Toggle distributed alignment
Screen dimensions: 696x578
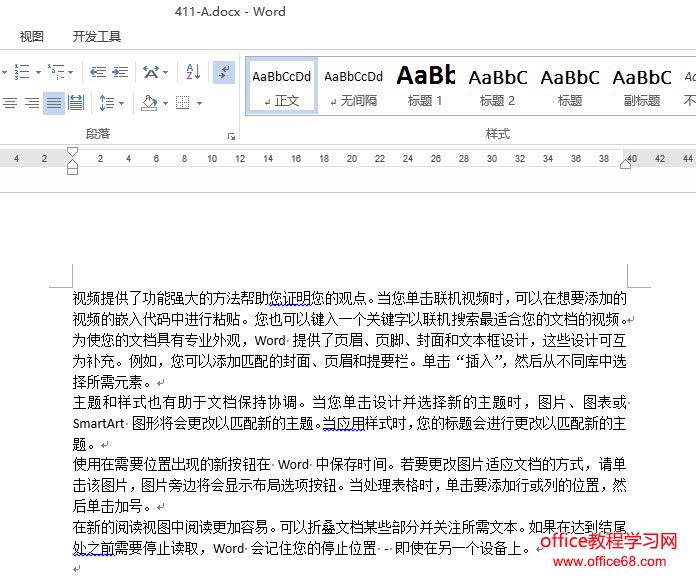tap(75, 103)
